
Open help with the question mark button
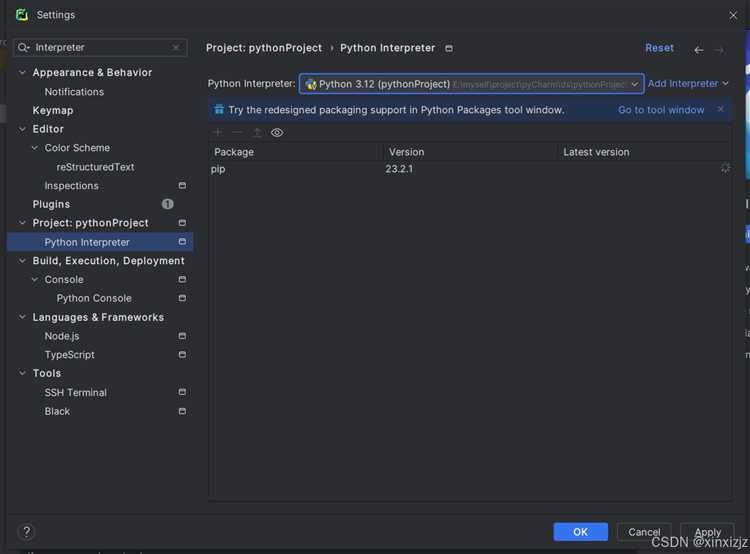(x=26, y=532)
